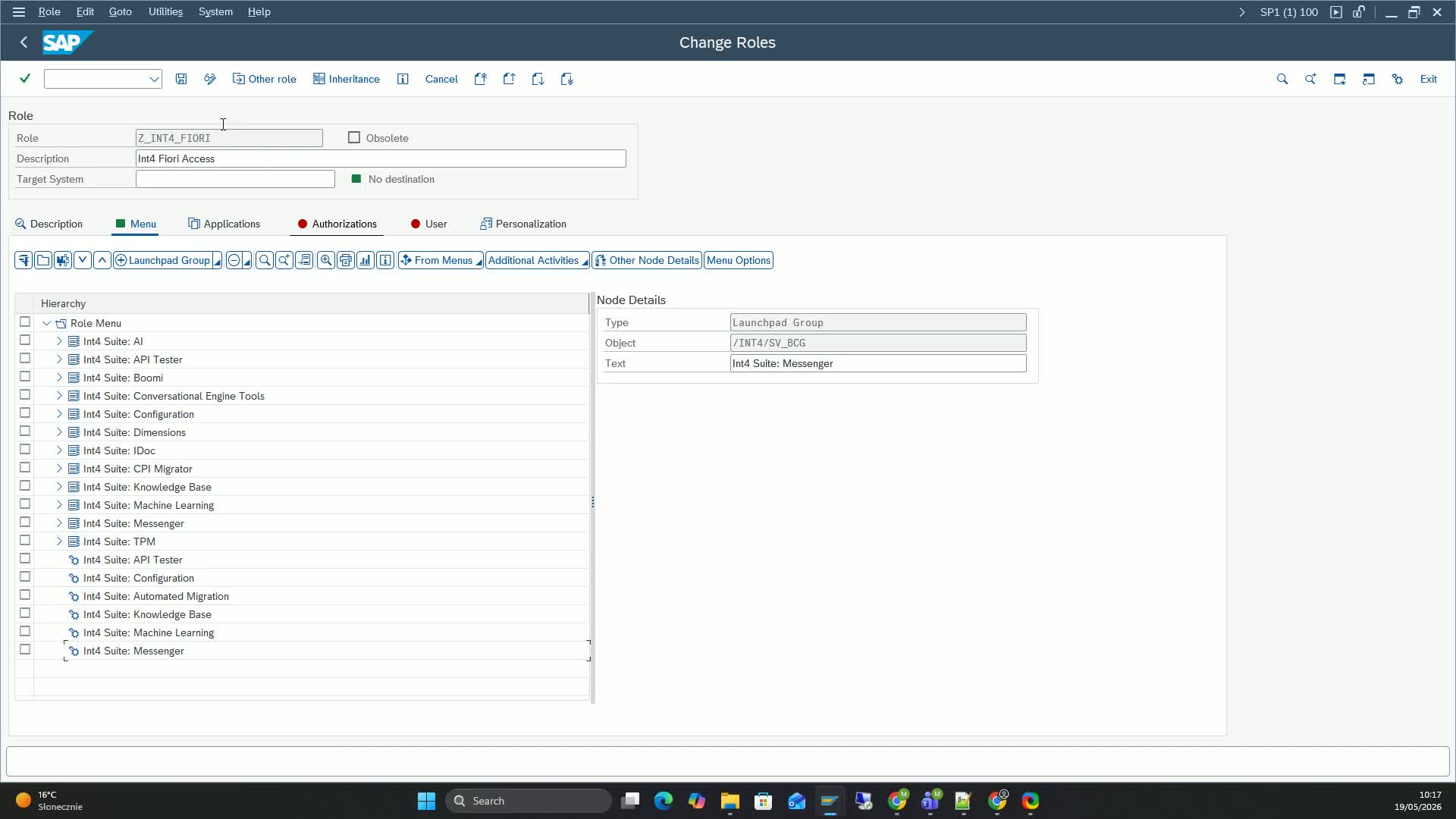Expand the Int4 Suite: AI folder
This screenshot has width=1456, height=819.
[x=59, y=341]
